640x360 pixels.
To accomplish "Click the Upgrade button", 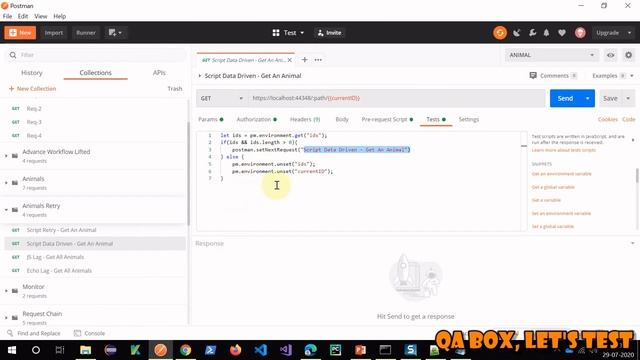I will coord(607,33).
